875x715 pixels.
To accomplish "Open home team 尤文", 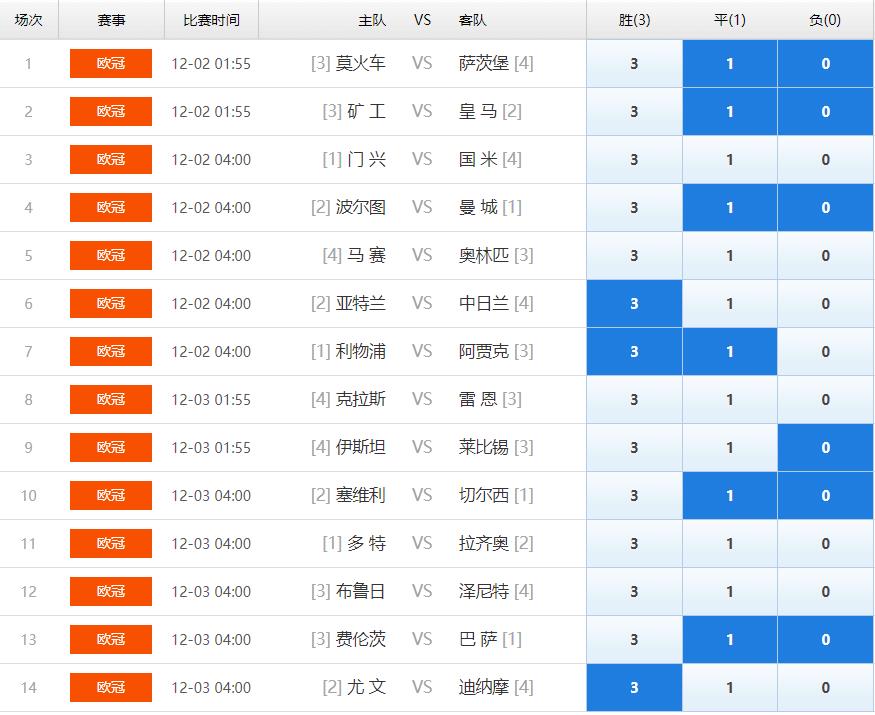I will pos(367,688).
